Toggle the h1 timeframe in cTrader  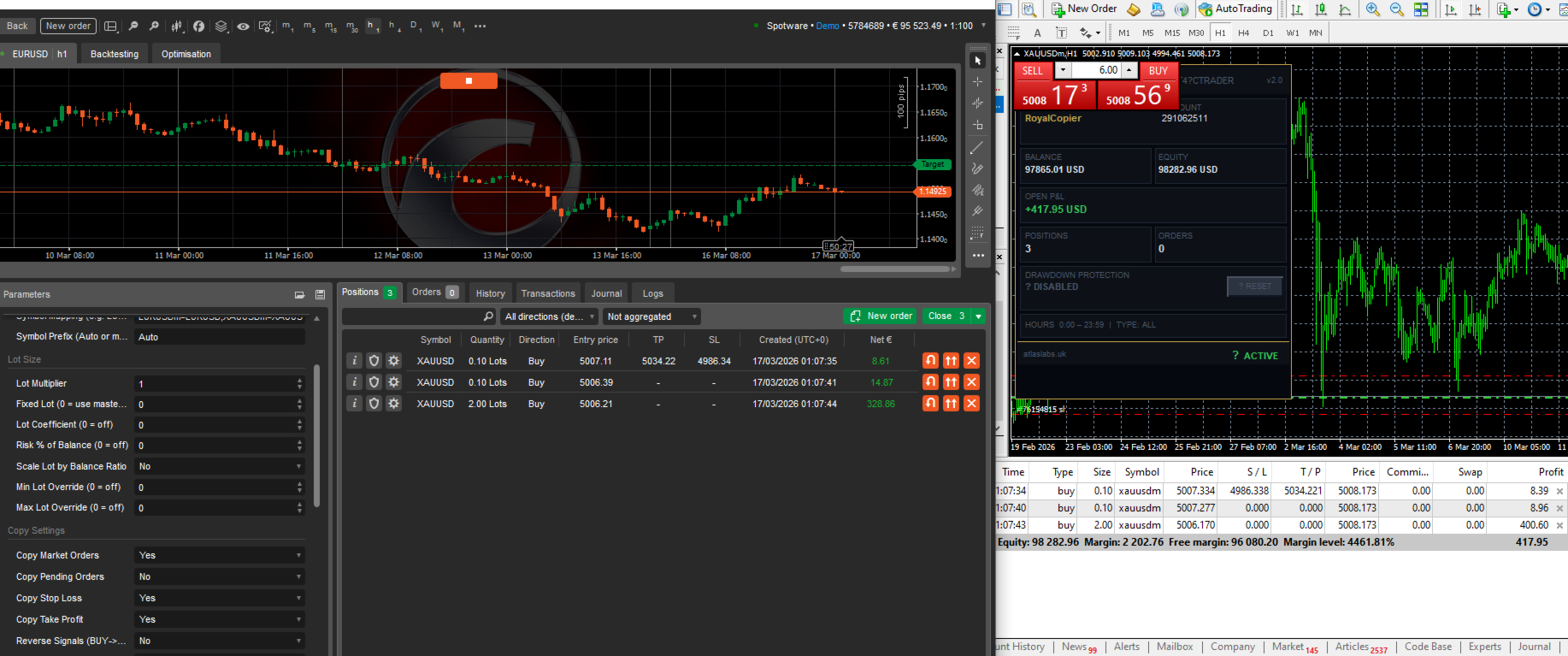(373, 27)
